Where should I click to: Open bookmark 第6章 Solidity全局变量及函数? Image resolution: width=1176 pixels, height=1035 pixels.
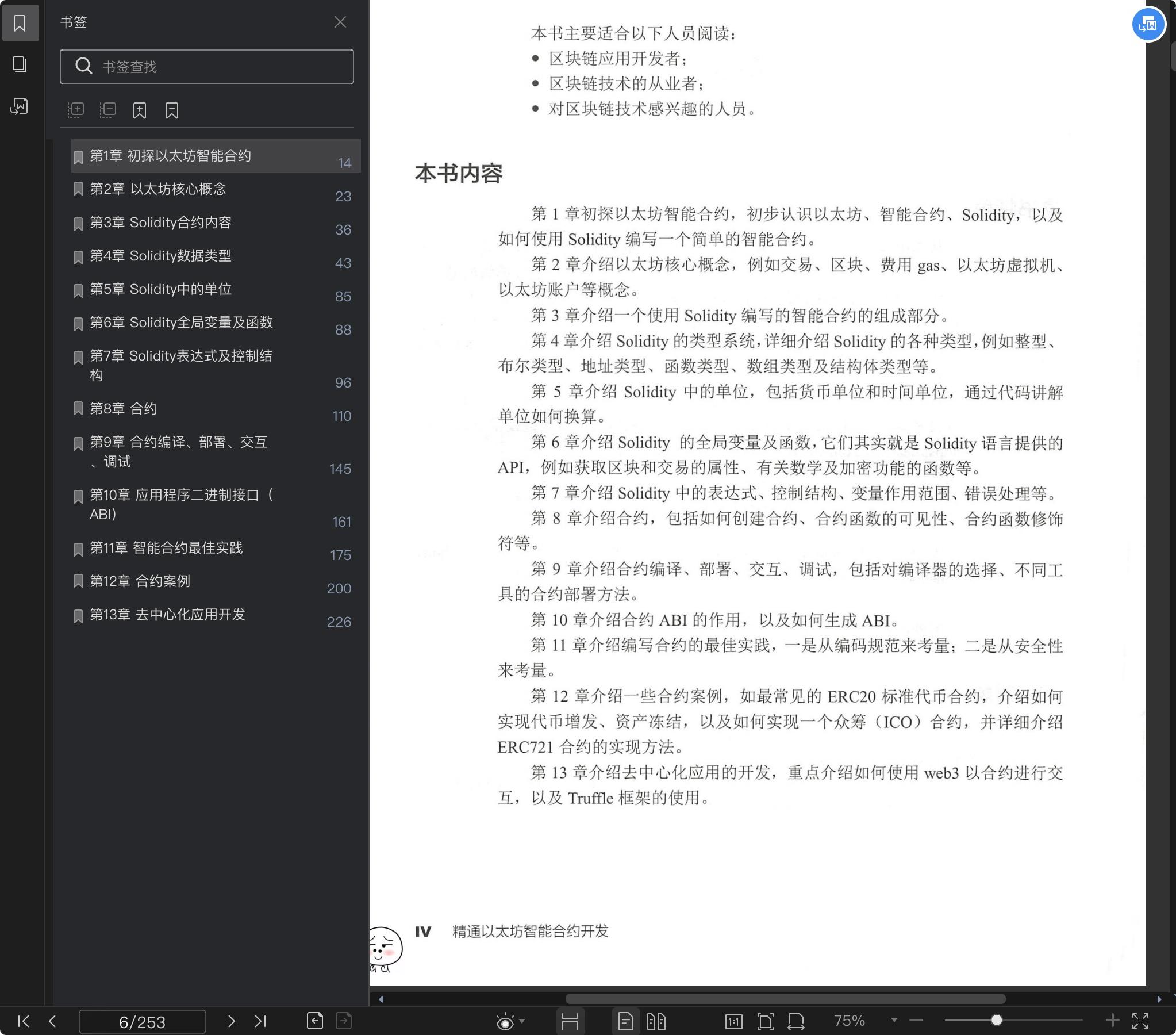(216, 323)
